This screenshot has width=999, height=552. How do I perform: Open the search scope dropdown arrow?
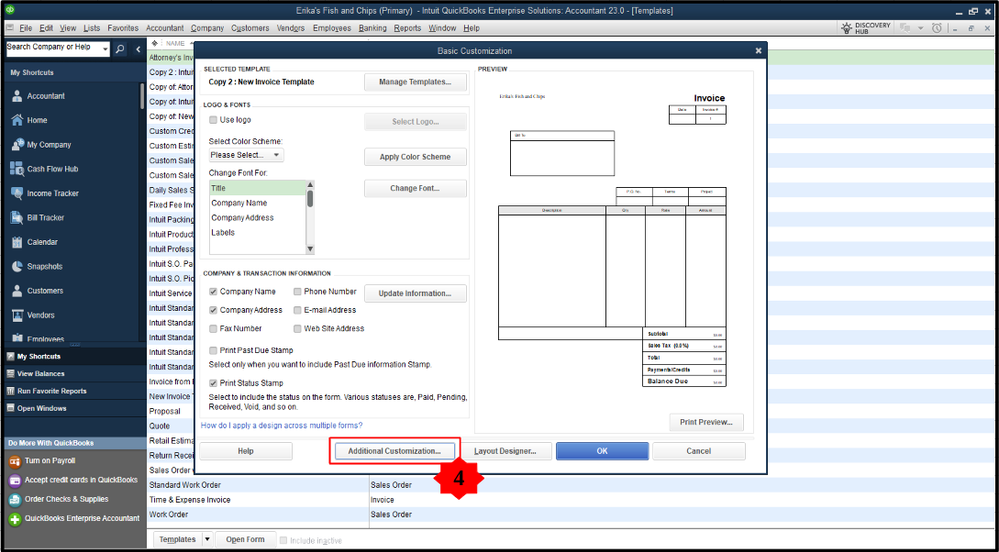(105, 49)
